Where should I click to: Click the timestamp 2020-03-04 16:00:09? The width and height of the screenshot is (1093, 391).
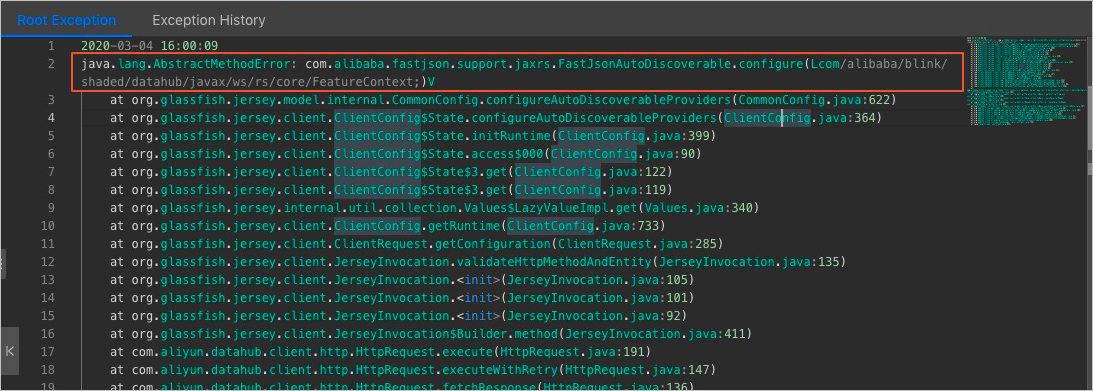[x=149, y=47]
